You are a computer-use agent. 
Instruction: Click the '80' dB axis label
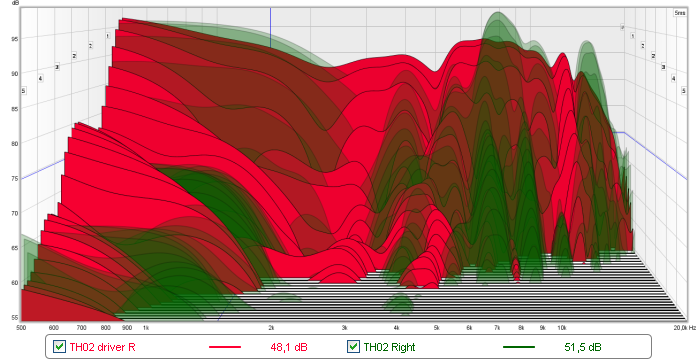(x=15, y=143)
